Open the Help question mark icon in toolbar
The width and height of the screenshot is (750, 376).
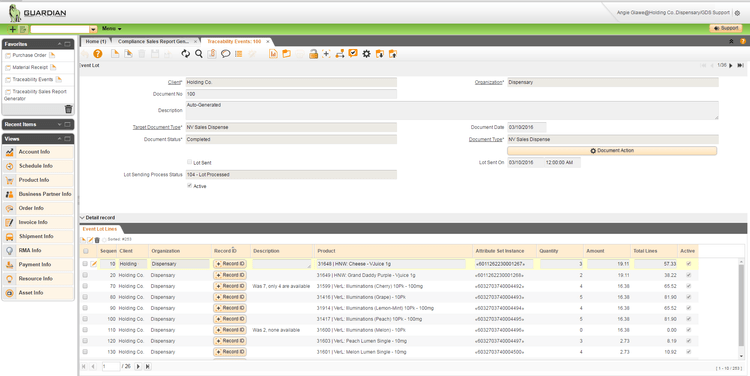pyautogui.click(x=98, y=54)
